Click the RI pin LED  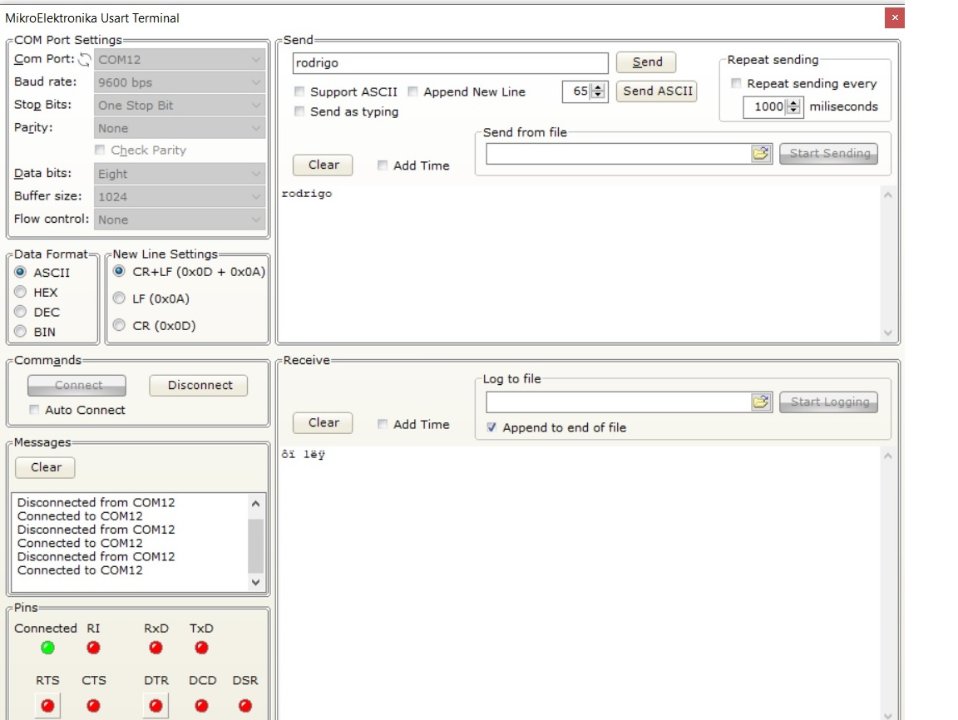[x=93, y=648]
